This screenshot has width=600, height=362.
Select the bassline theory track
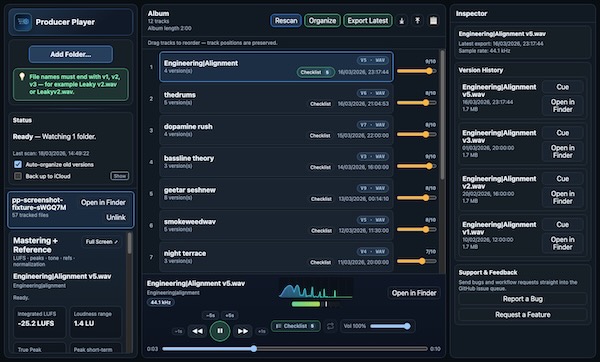(x=276, y=162)
